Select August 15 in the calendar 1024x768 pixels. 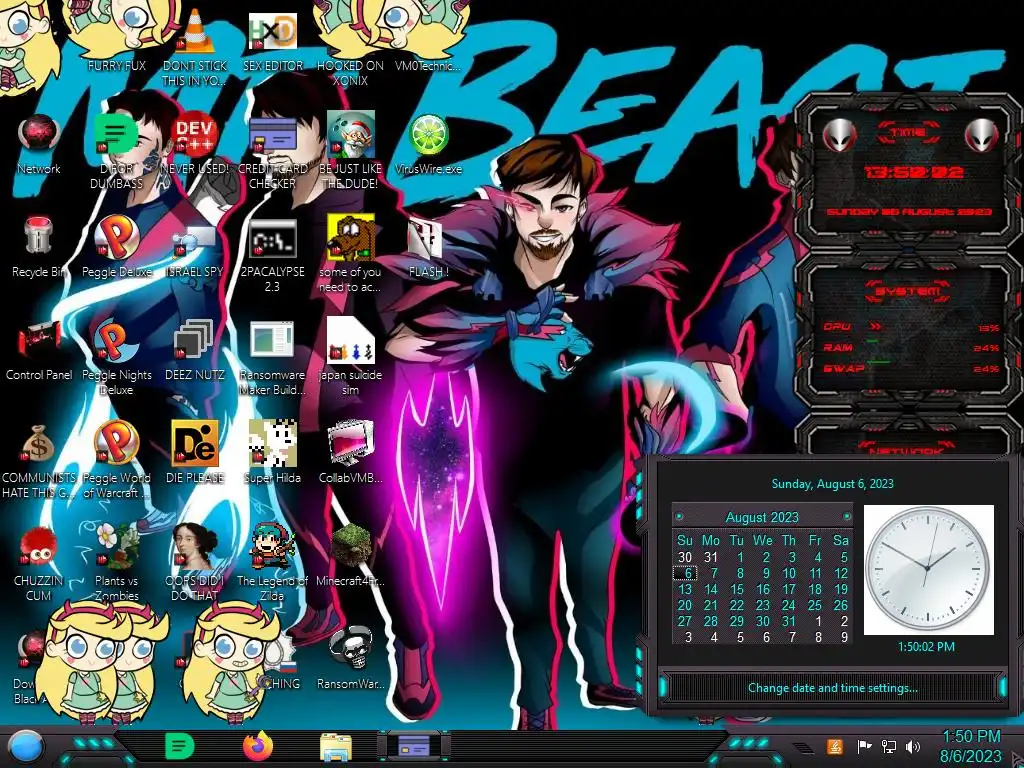737,589
